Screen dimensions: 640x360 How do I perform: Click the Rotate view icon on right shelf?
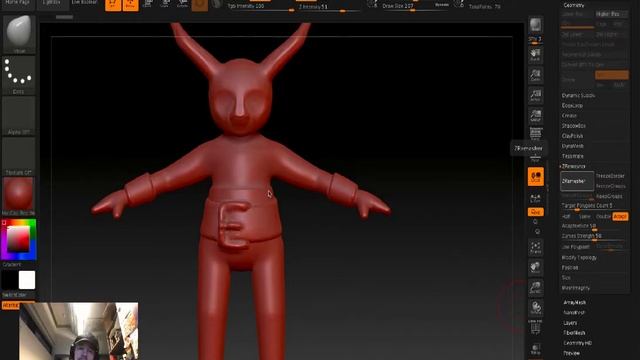click(536, 308)
